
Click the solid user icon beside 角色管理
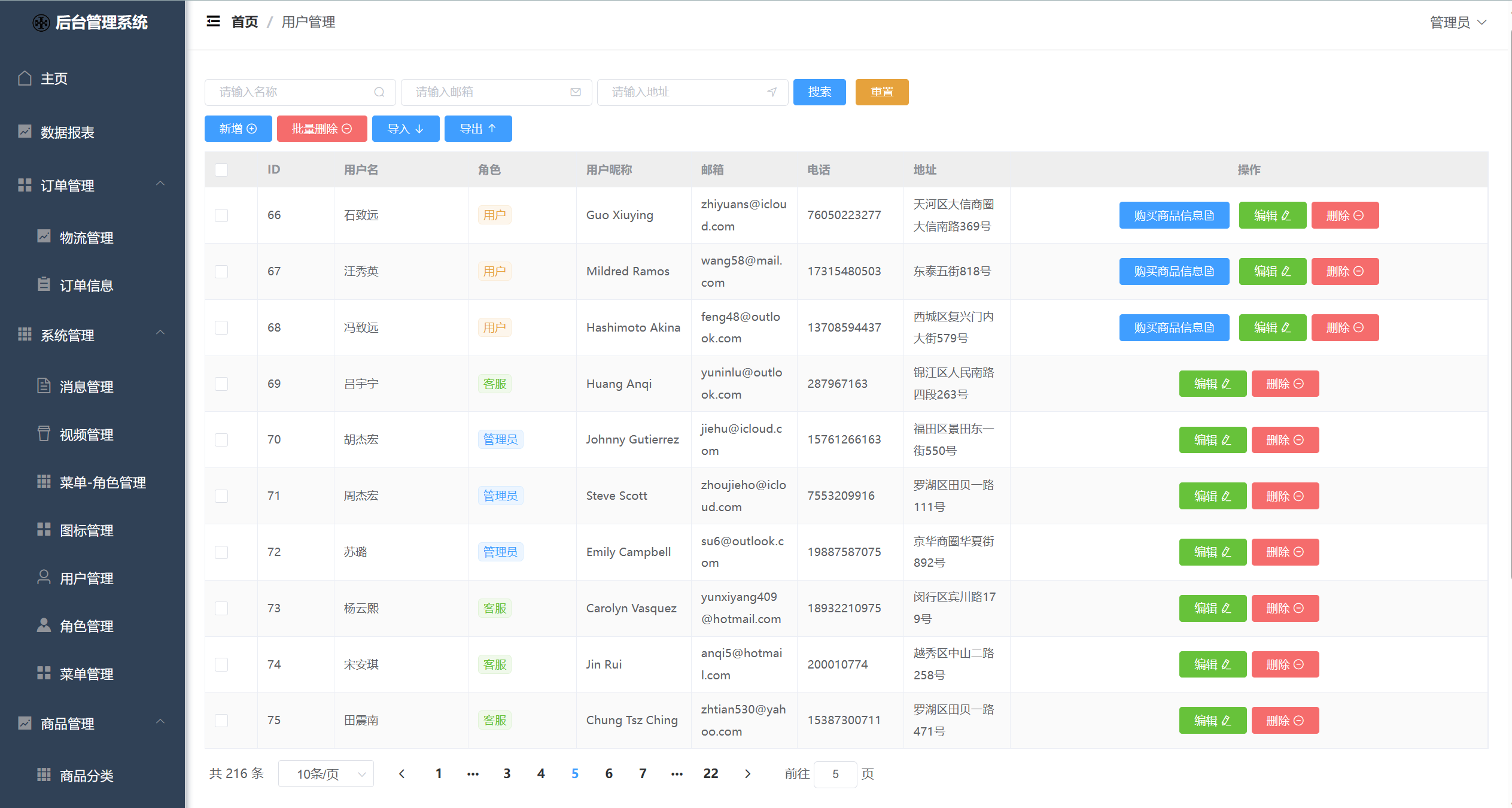(x=44, y=625)
